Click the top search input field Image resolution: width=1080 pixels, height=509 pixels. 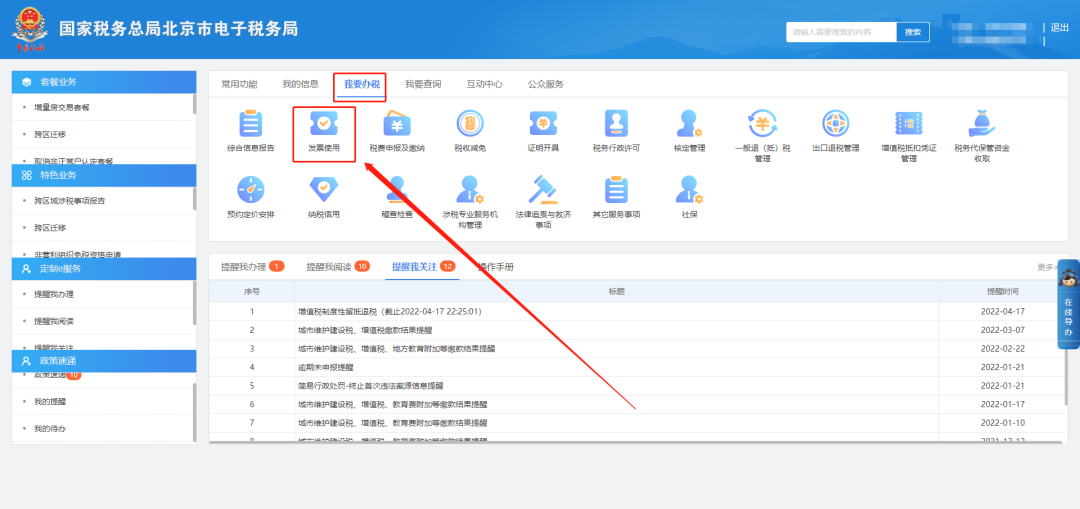pyautogui.click(x=840, y=32)
